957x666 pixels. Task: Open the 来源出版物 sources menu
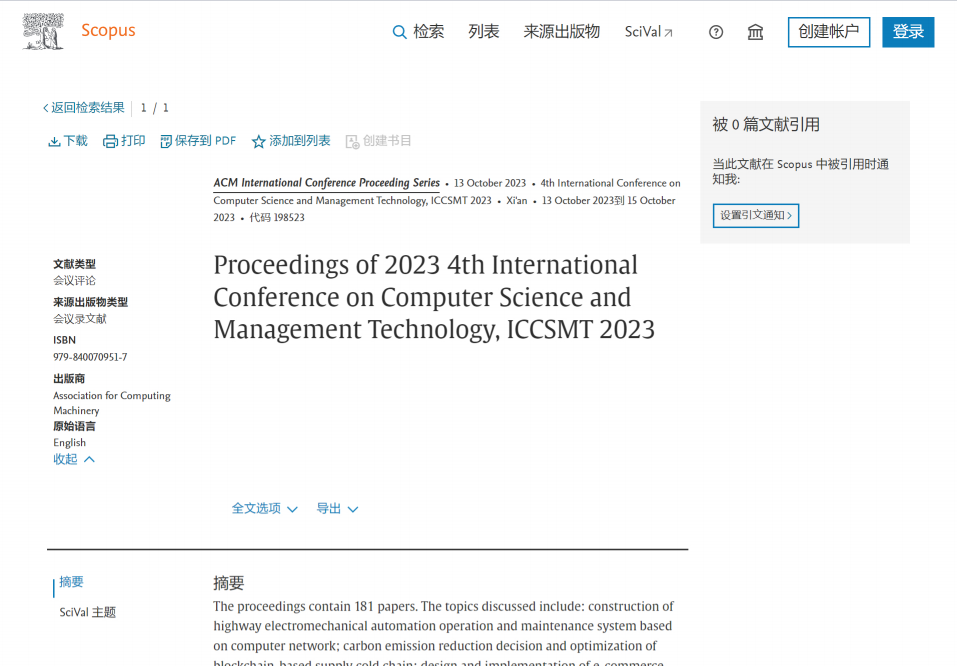tap(562, 32)
